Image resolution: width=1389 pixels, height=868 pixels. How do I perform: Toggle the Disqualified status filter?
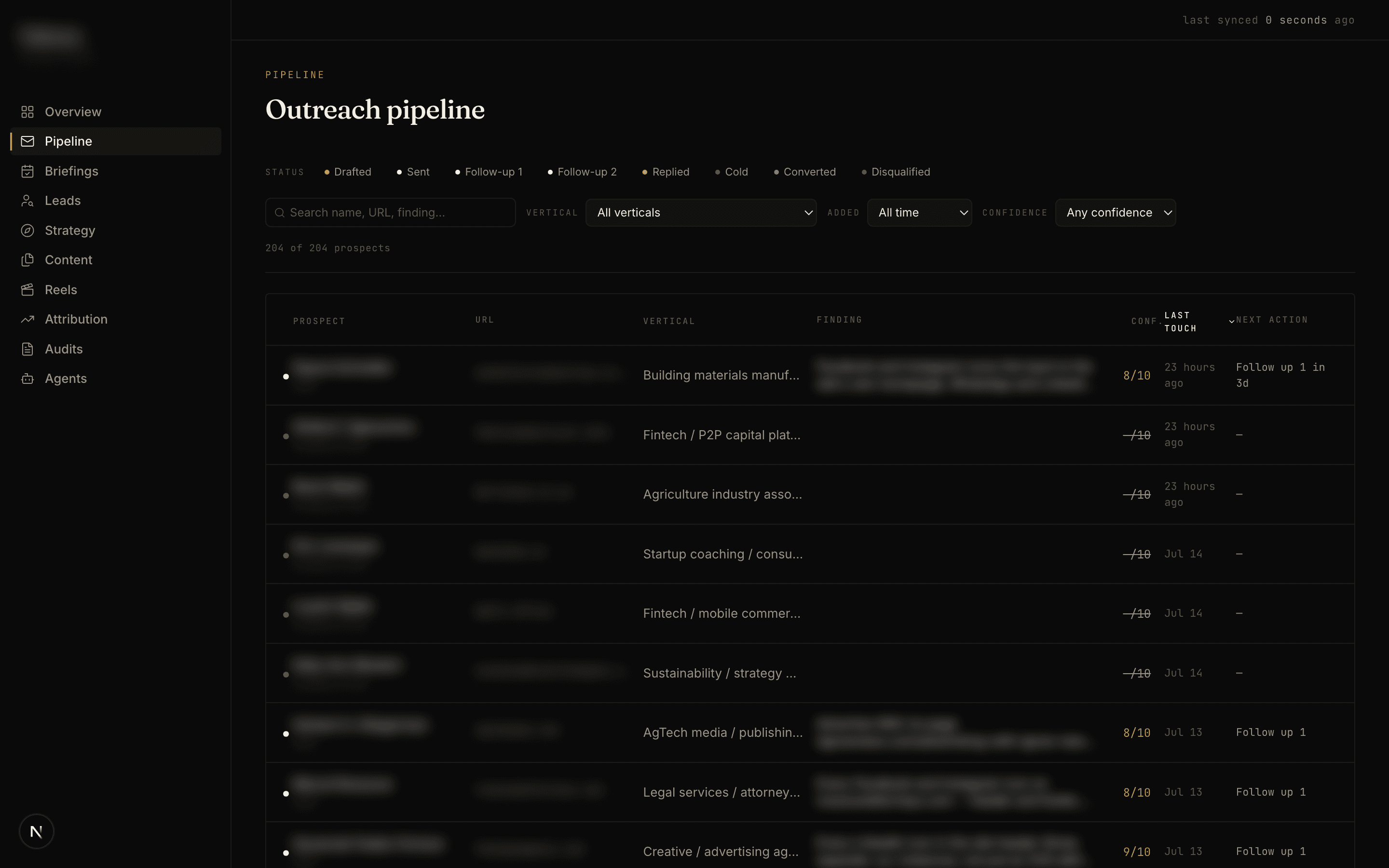[896, 172]
